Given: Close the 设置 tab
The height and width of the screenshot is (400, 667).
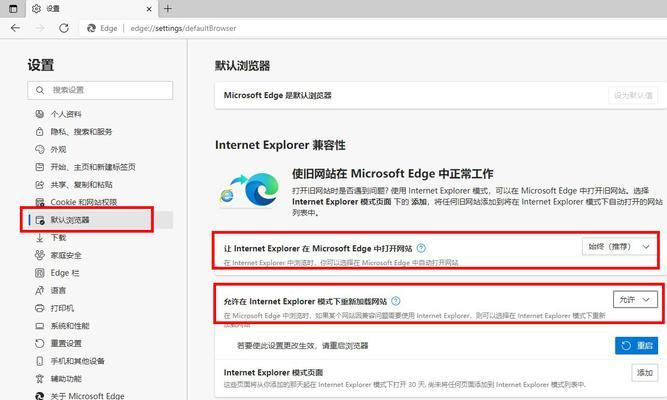Looking at the screenshot, I should [x=149, y=9].
